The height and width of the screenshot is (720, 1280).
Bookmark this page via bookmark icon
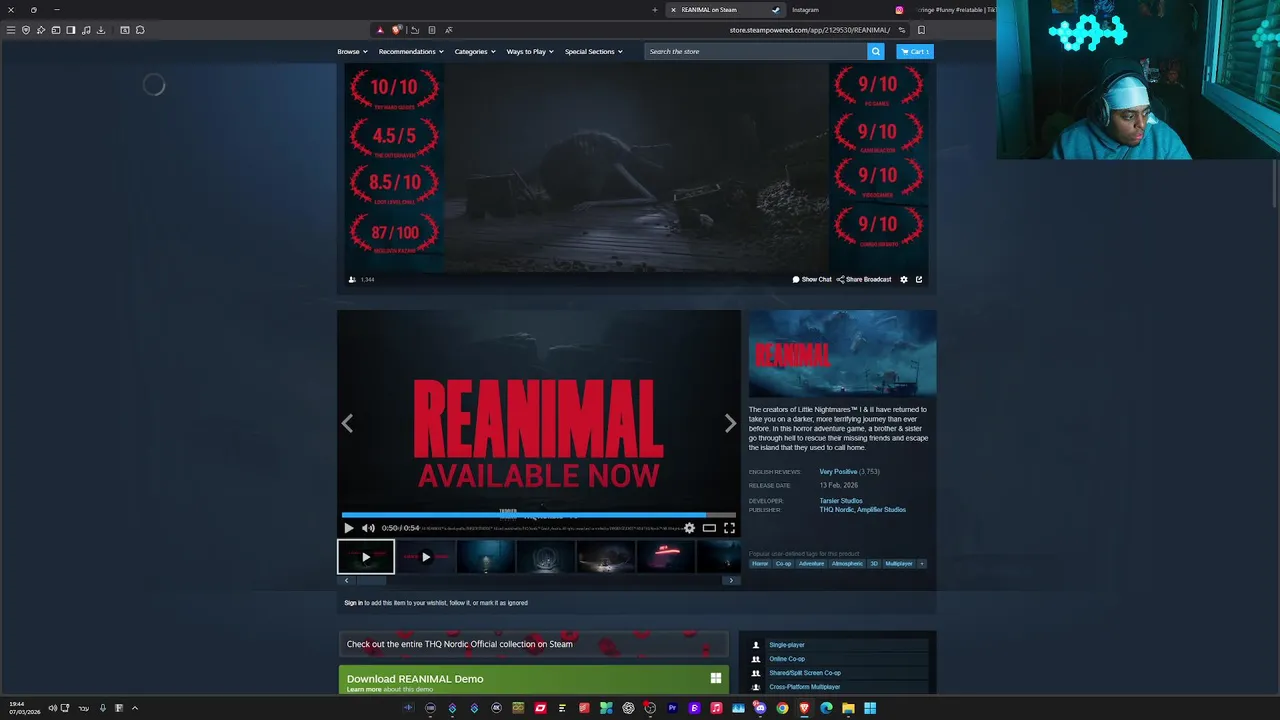[921, 30]
